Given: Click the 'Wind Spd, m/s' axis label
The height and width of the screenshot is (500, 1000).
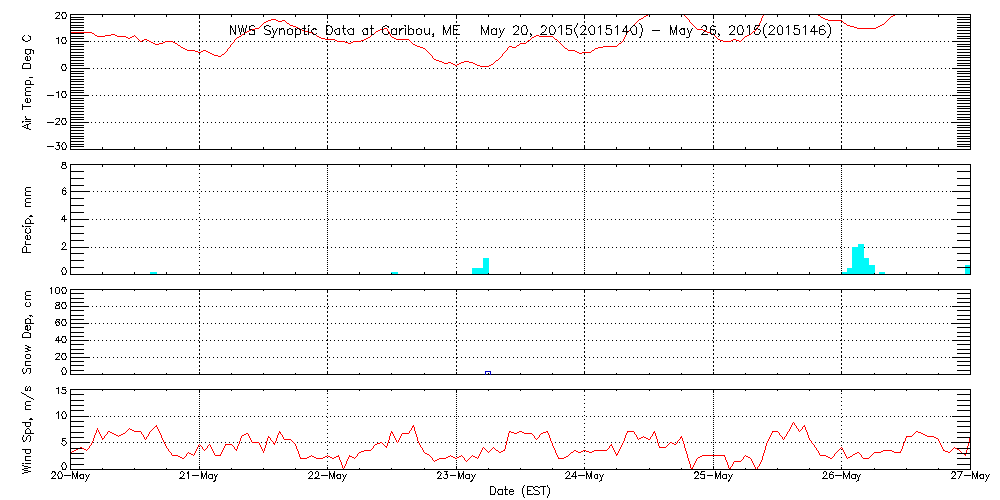Looking at the screenshot, I should click(29, 427).
